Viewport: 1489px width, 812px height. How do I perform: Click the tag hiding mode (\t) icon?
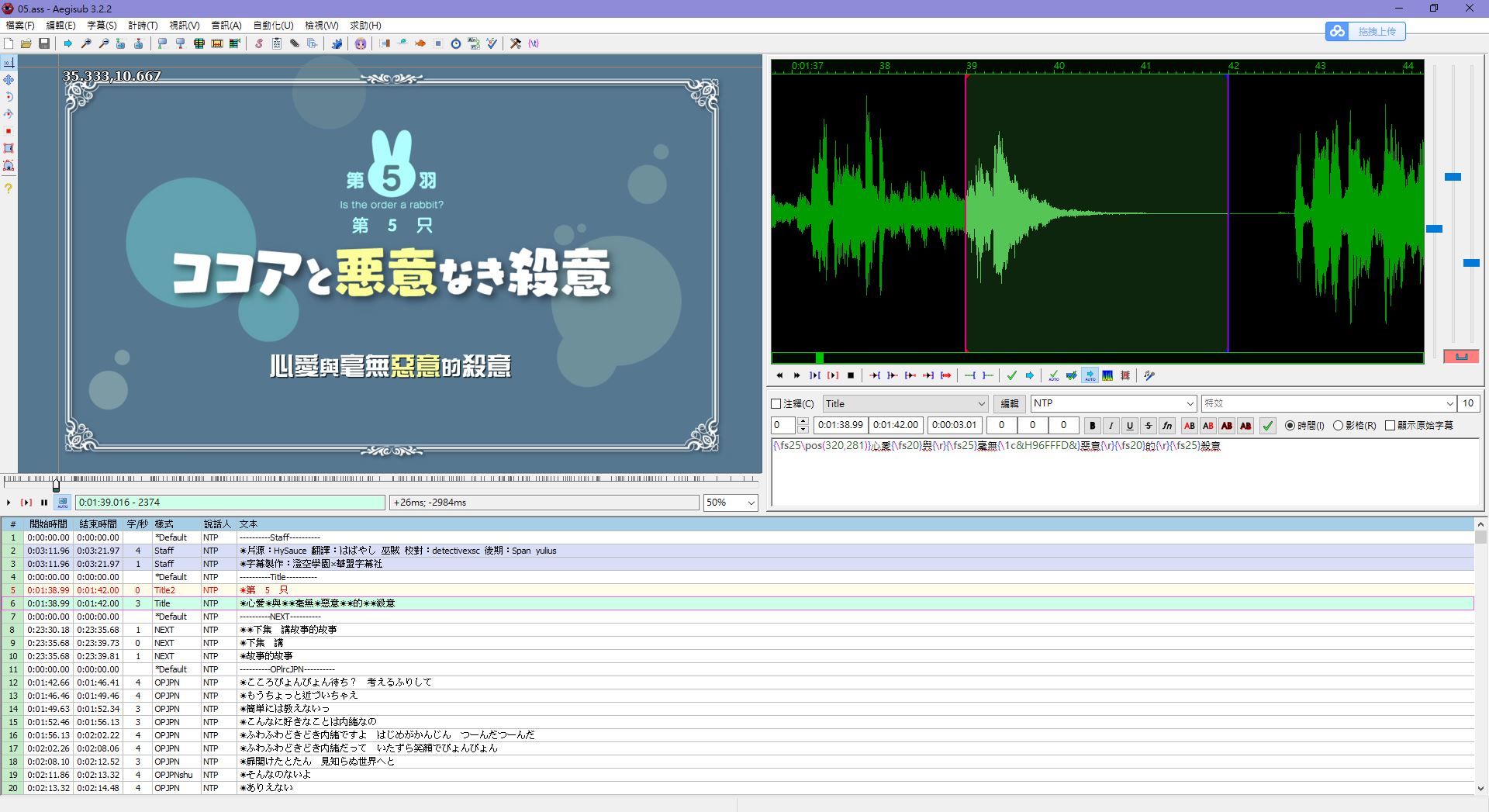pyautogui.click(x=534, y=43)
